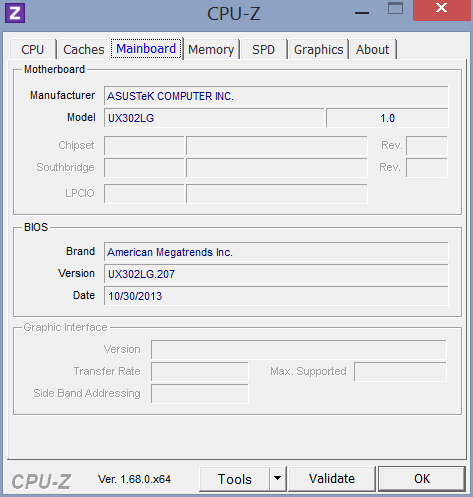Select the Mainboard tab
The image size is (473, 497).
coord(146,48)
